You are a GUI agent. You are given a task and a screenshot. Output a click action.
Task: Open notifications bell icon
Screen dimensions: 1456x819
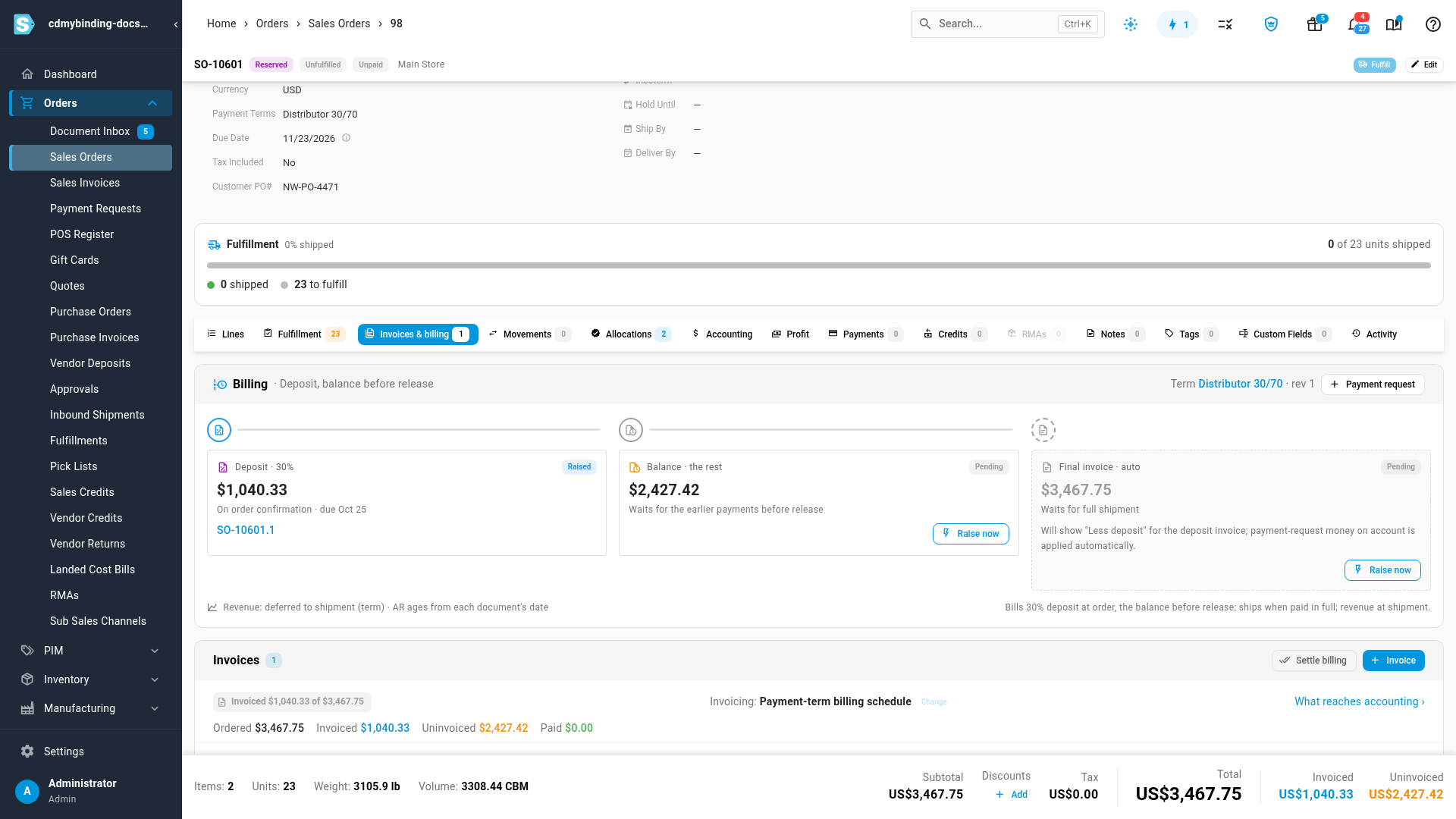click(1354, 24)
